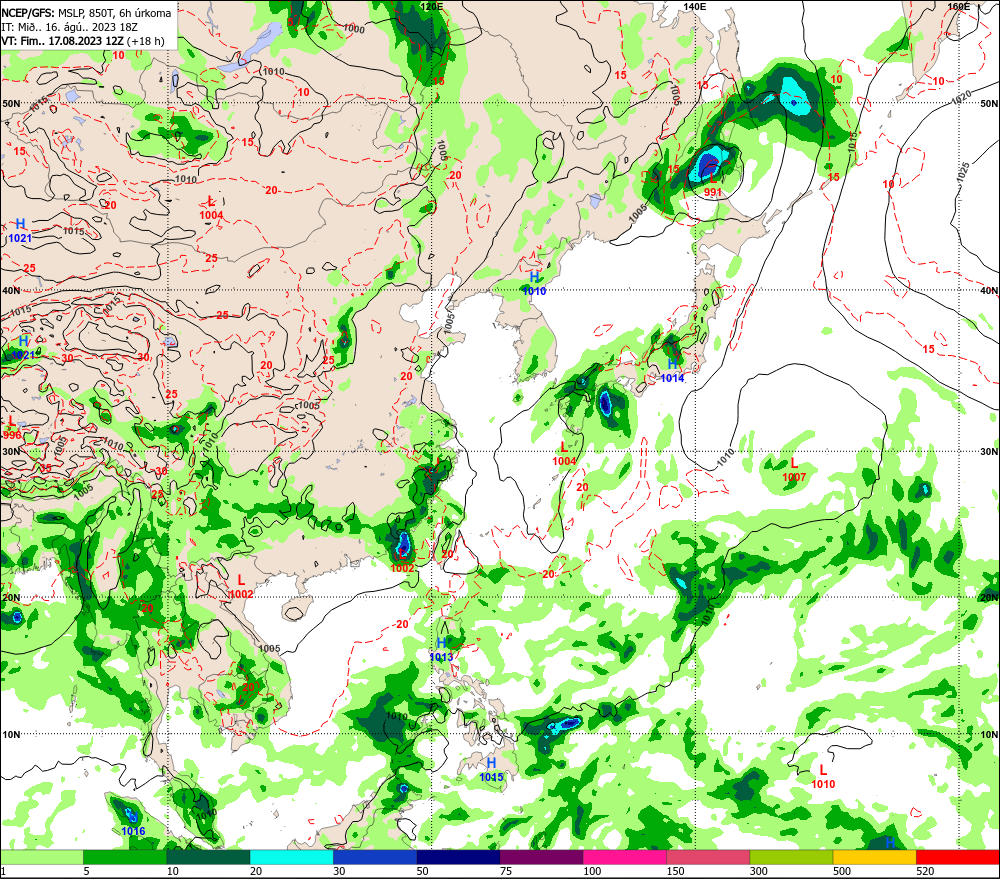Click the dark green 10–20 mm legend swatch
The width and height of the screenshot is (1000, 879).
tap(208, 857)
